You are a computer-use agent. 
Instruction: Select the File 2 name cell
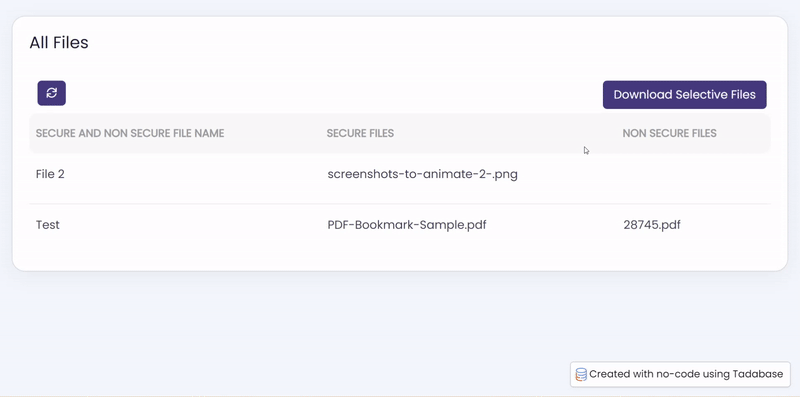pyautogui.click(x=50, y=174)
